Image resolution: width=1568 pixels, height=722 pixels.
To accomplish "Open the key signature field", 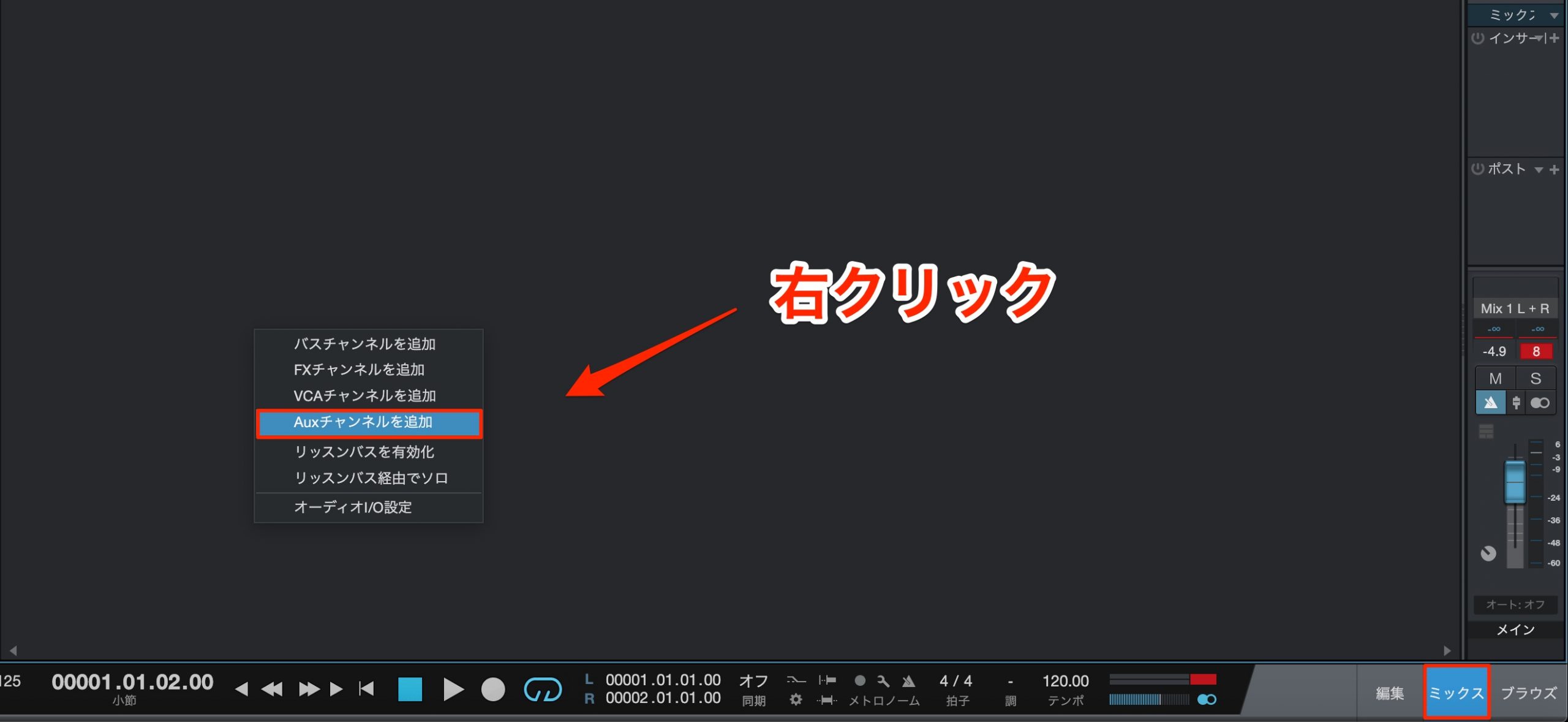I will 1010,682.
